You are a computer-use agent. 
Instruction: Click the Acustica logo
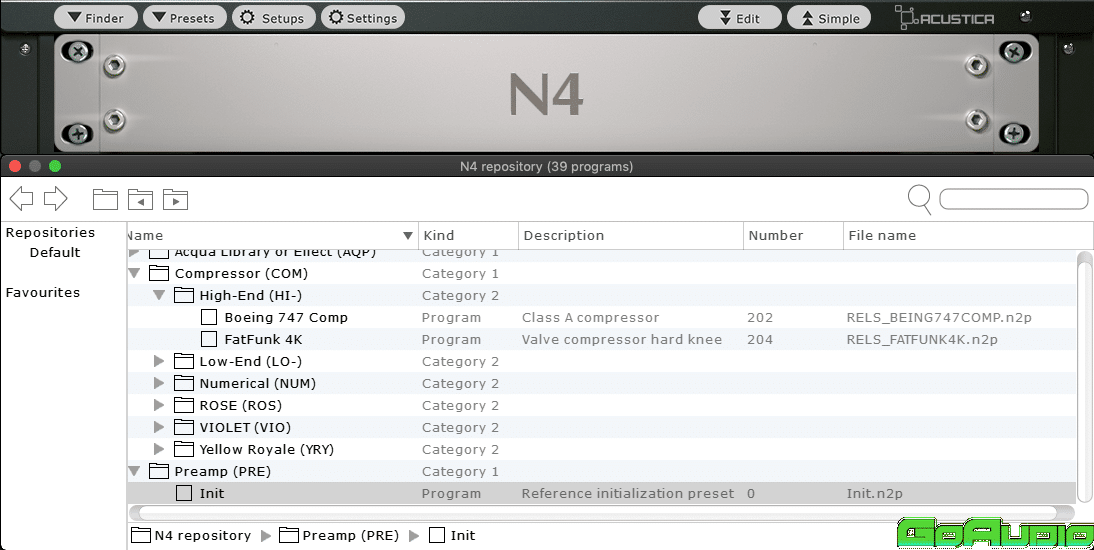(x=945, y=18)
